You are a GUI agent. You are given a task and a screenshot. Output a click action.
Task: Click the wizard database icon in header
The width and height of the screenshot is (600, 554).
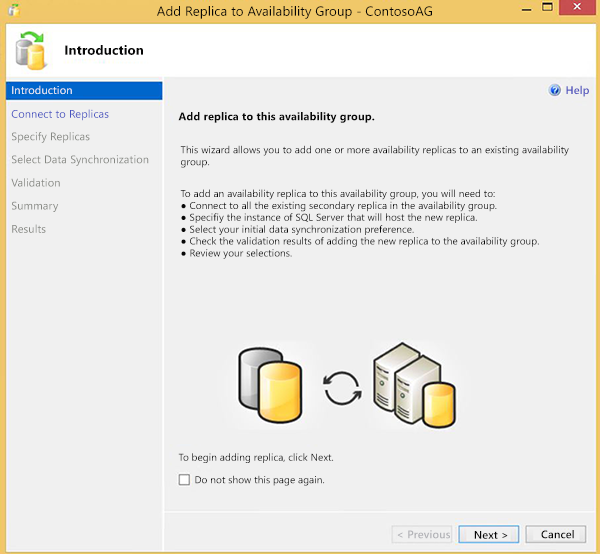[x=31, y=51]
